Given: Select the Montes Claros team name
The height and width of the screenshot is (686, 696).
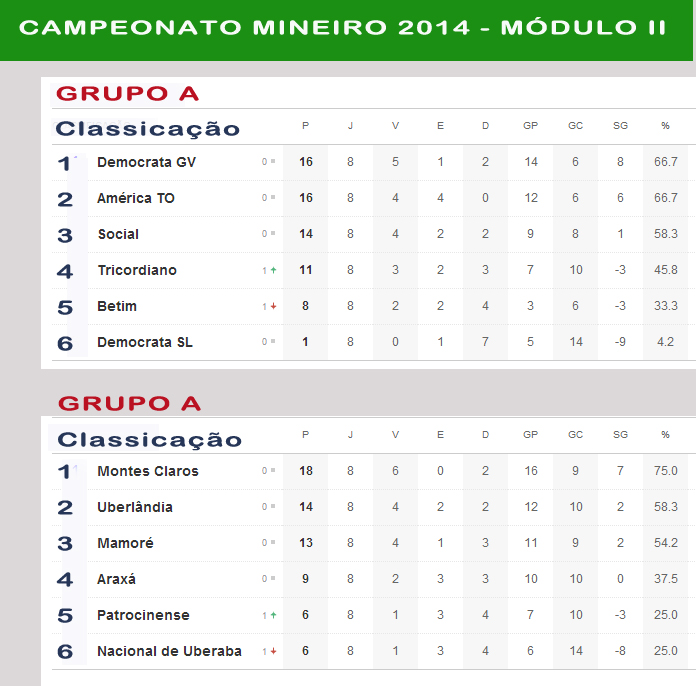Looking at the screenshot, I should tap(148, 471).
